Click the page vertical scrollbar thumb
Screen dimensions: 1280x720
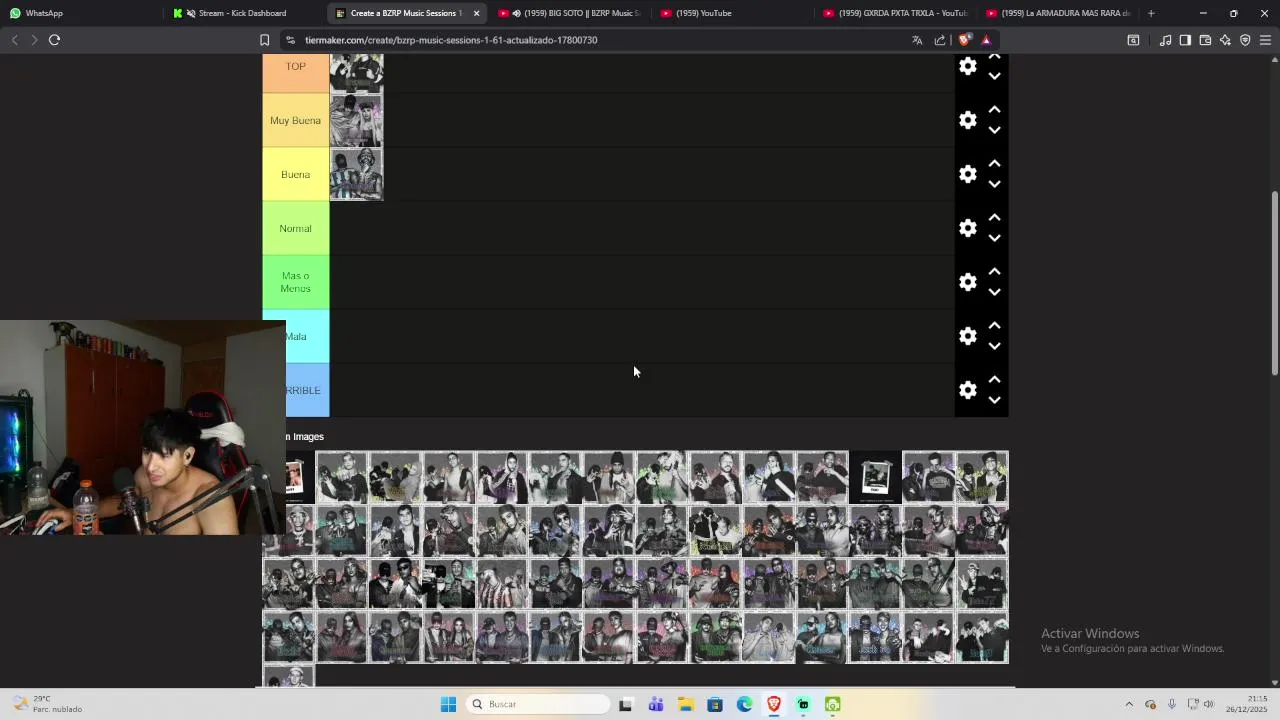click(1274, 283)
